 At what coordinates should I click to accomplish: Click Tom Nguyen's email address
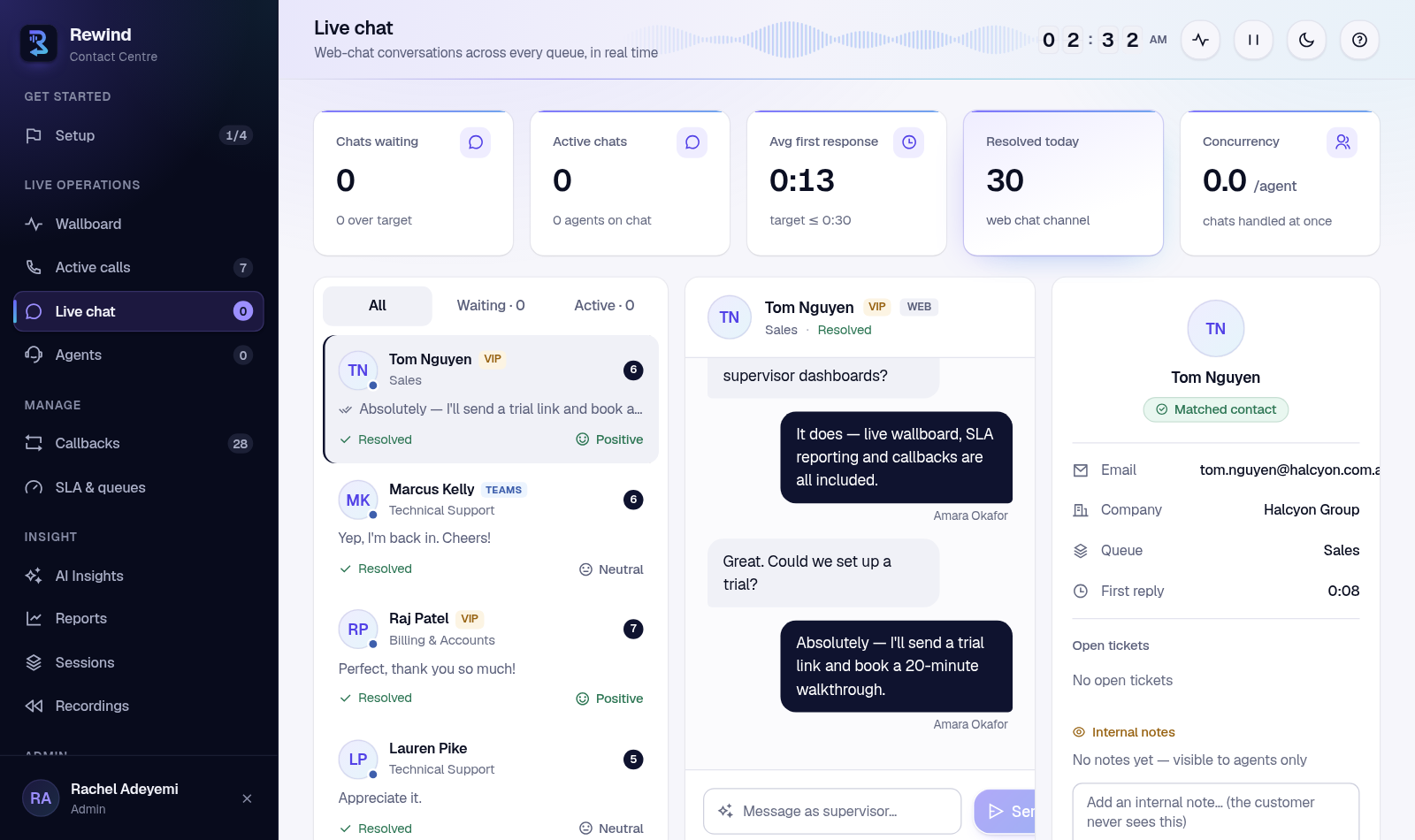(1289, 470)
